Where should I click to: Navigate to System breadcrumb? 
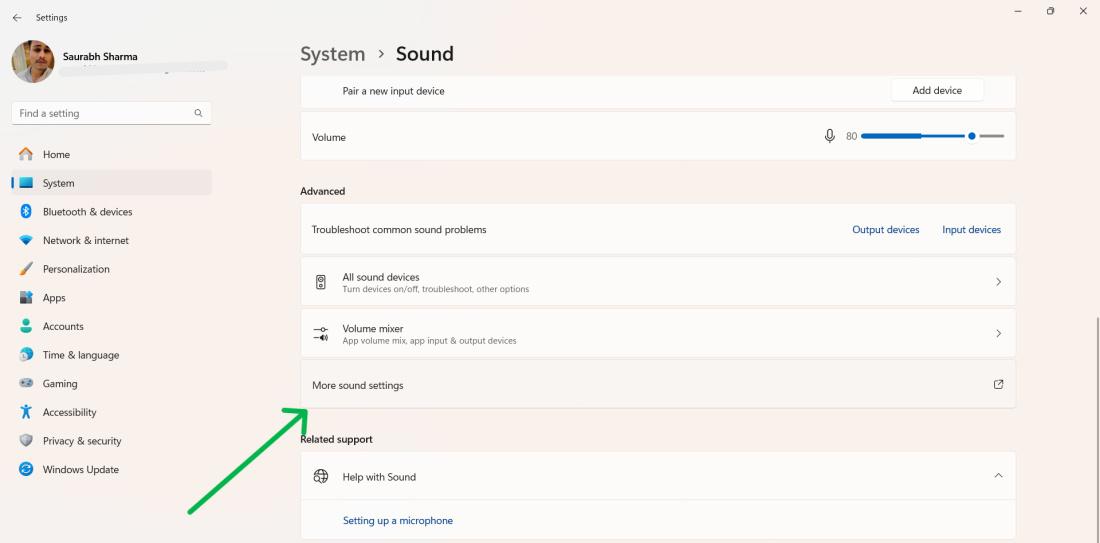pos(332,54)
